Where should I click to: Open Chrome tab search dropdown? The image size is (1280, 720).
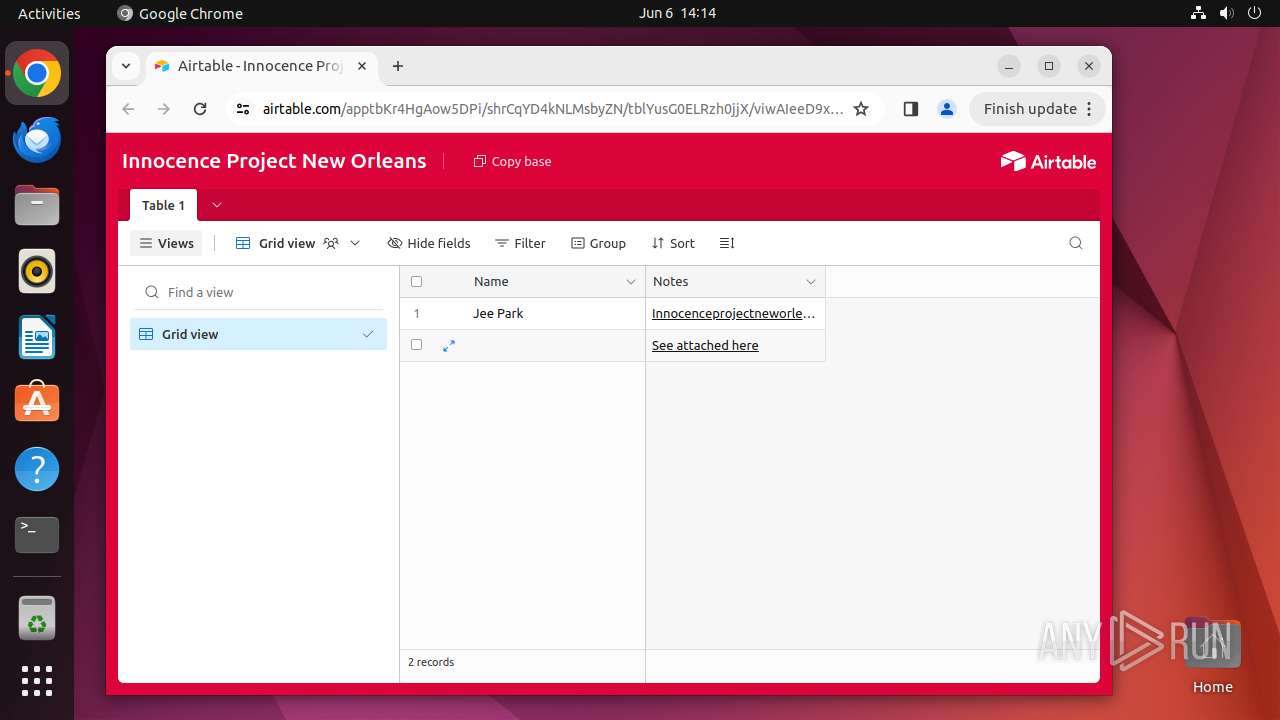coord(126,66)
